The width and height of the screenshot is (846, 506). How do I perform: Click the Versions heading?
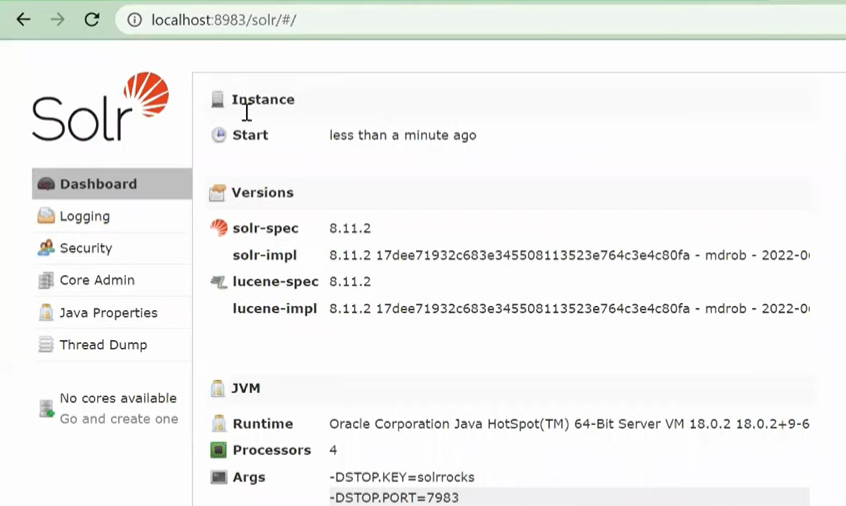(263, 193)
